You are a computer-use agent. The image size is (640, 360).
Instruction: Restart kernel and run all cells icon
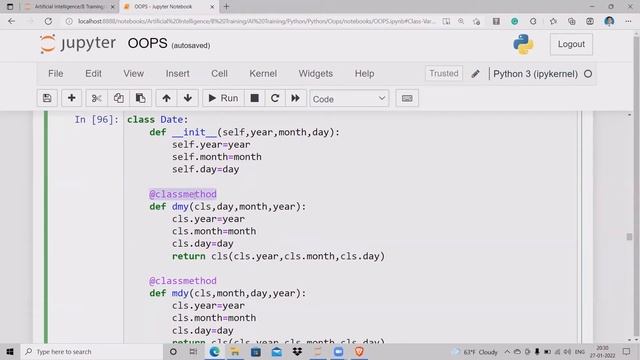[296, 98]
